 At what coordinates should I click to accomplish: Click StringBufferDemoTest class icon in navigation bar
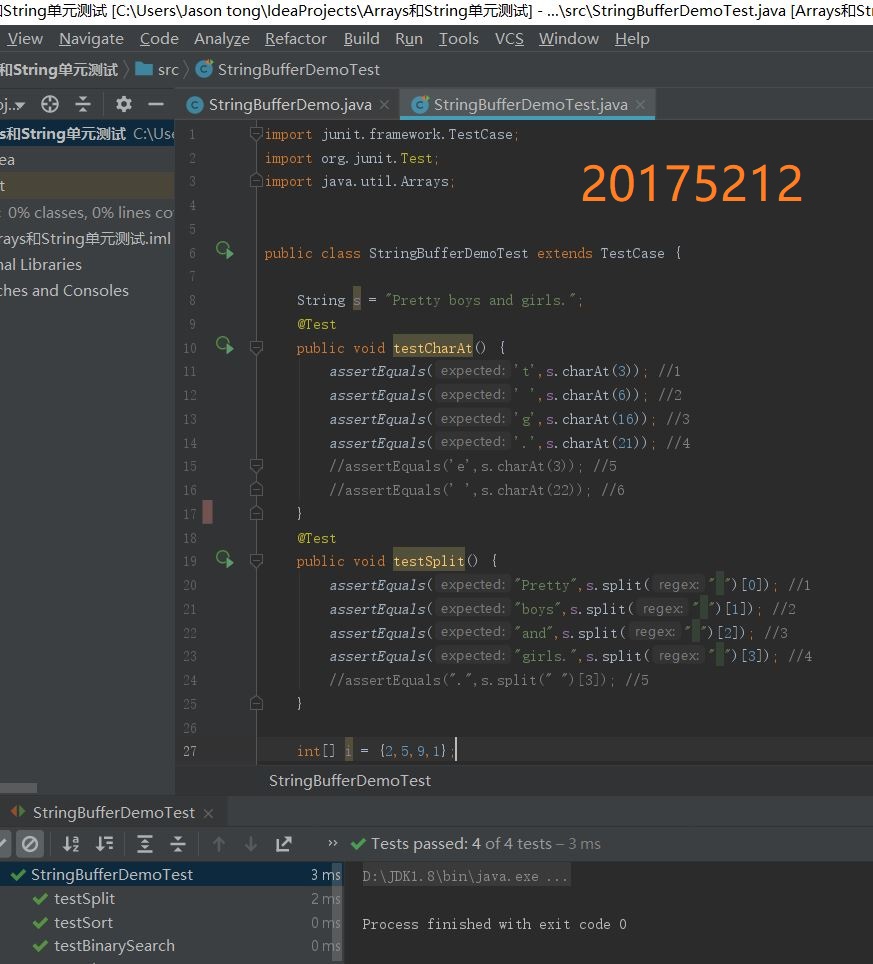pyautogui.click(x=204, y=69)
